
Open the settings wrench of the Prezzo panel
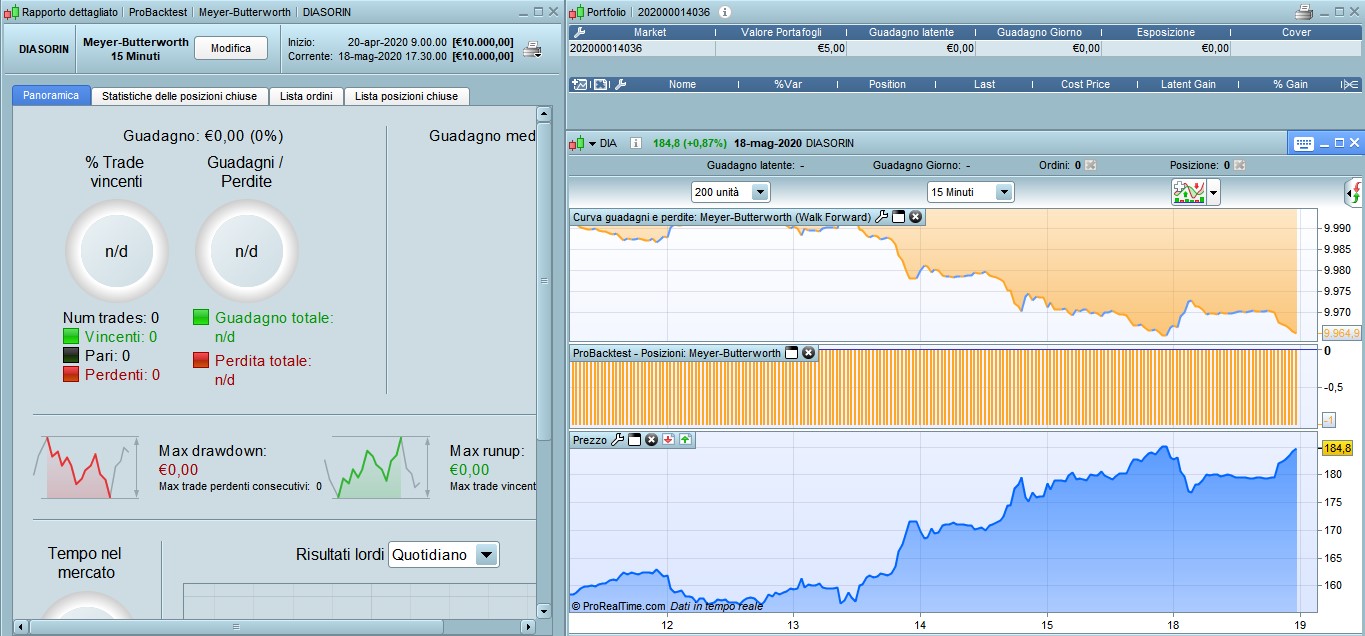(x=617, y=439)
